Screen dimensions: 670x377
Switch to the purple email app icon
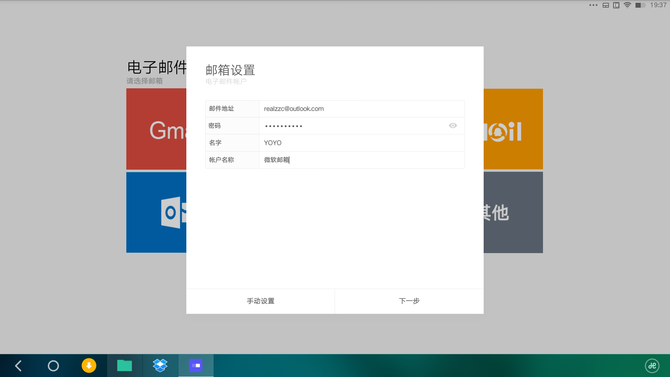(196, 365)
